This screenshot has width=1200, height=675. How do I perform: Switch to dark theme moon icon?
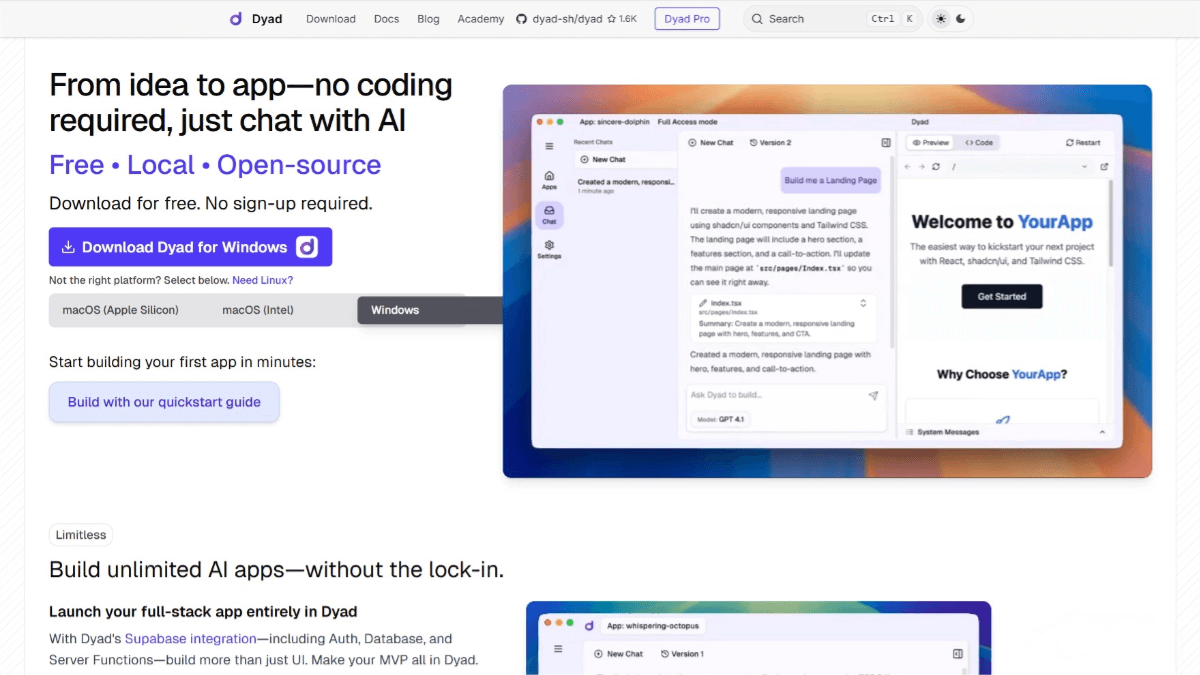coord(961,19)
